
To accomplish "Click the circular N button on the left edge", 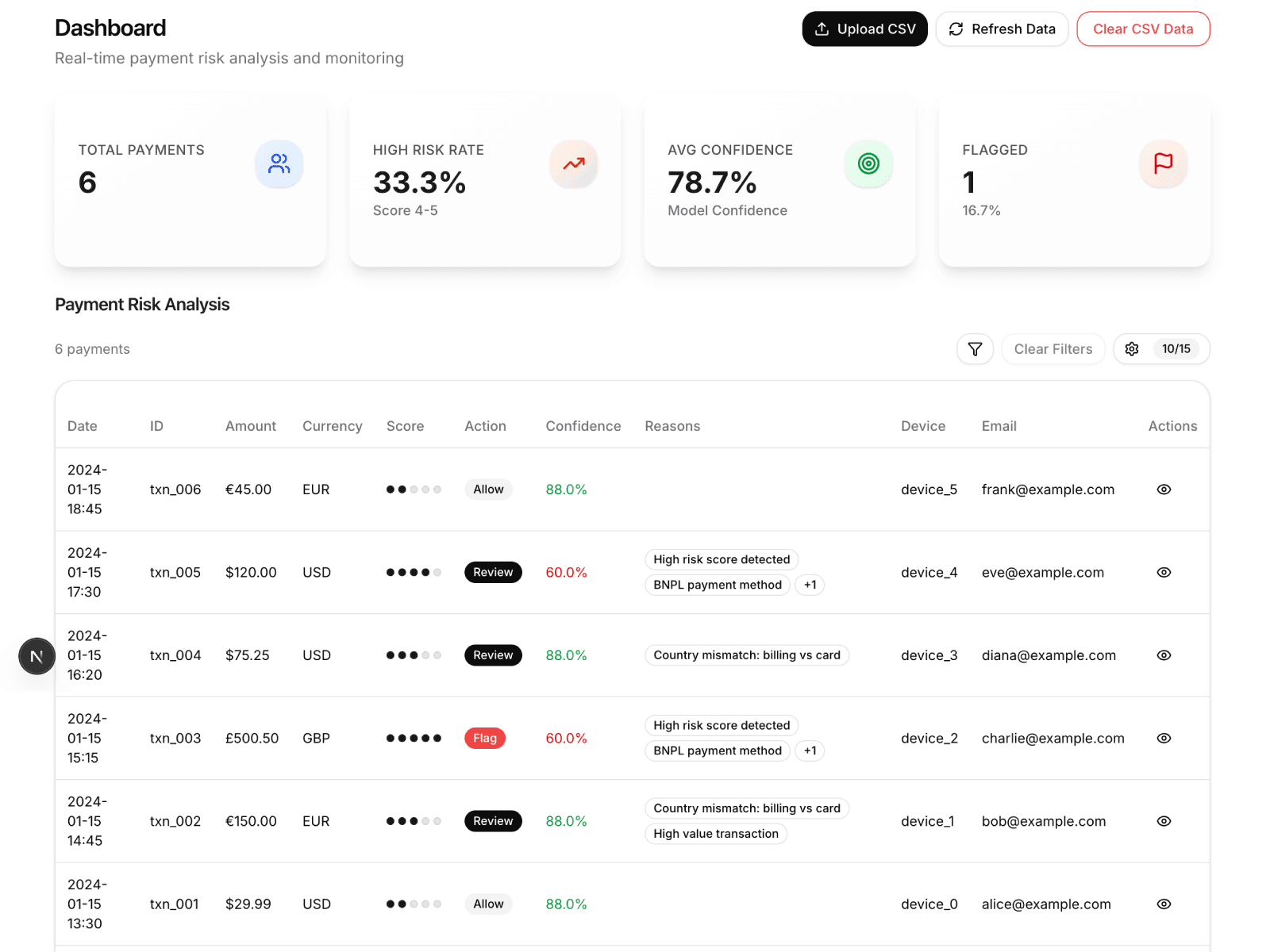I will pyautogui.click(x=36, y=656).
